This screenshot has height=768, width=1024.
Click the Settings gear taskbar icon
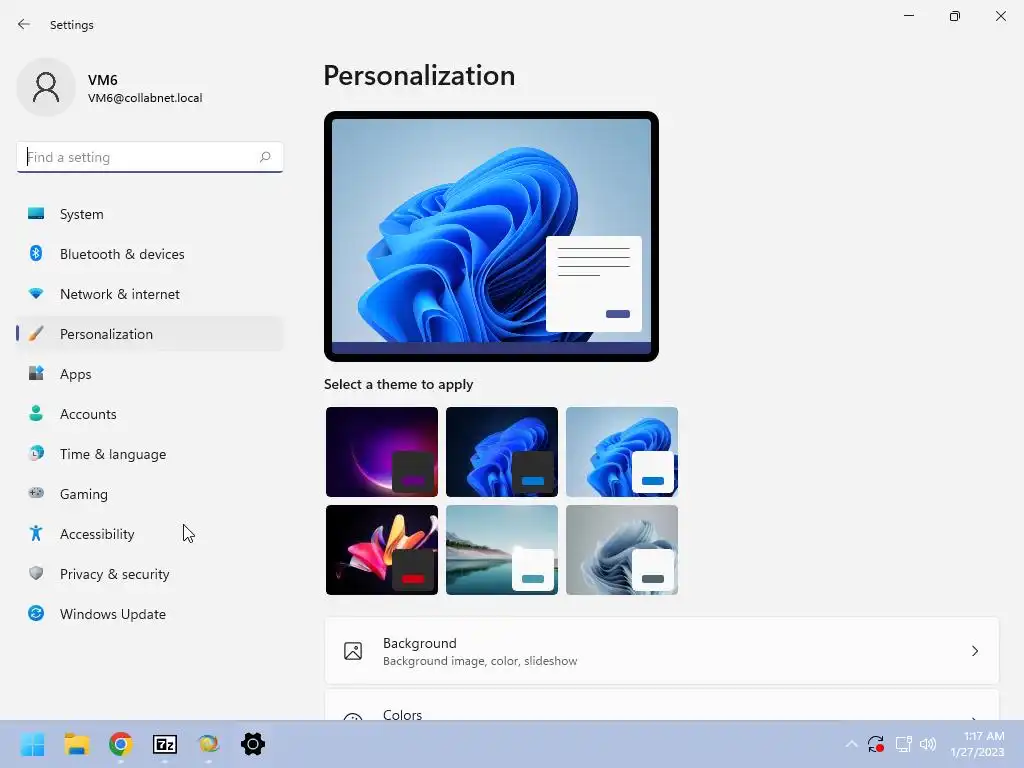tap(253, 744)
